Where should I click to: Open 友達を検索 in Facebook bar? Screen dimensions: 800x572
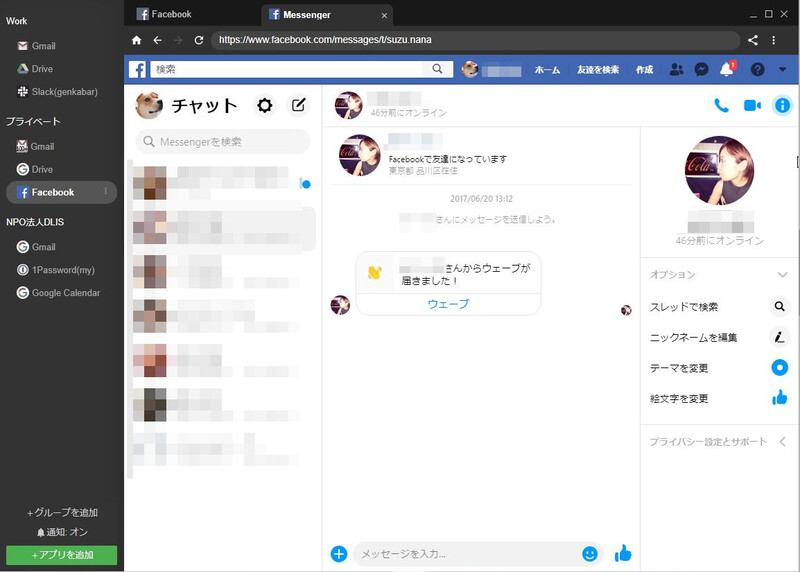[598, 70]
